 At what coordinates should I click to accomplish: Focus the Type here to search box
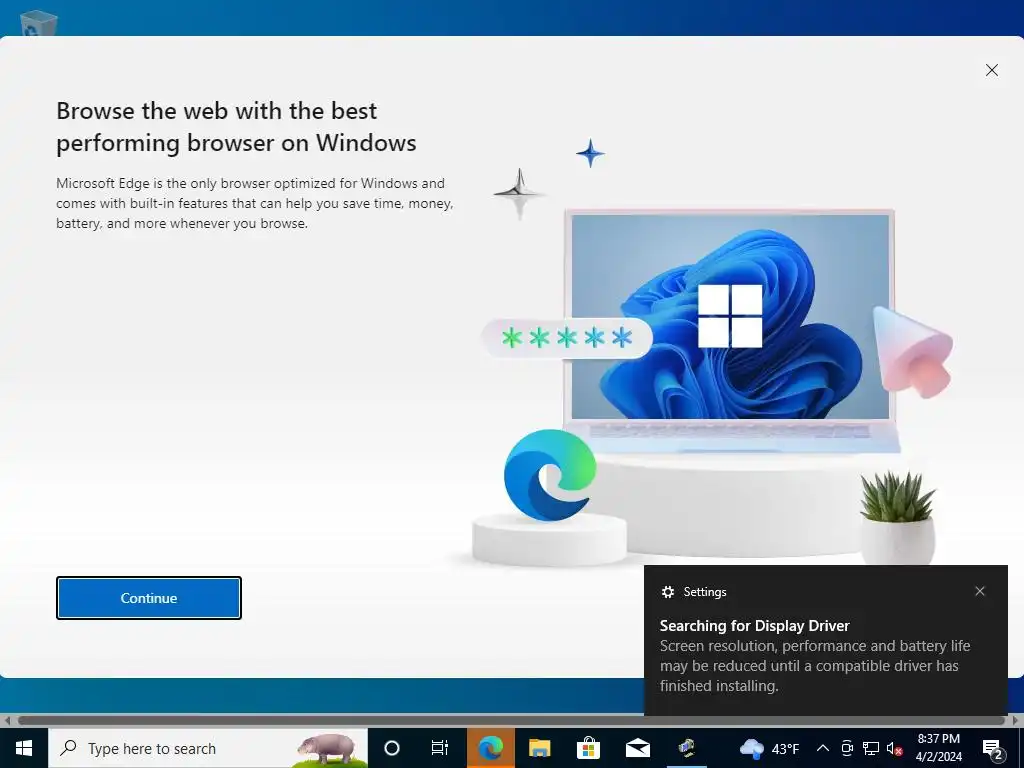click(x=208, y=748)
